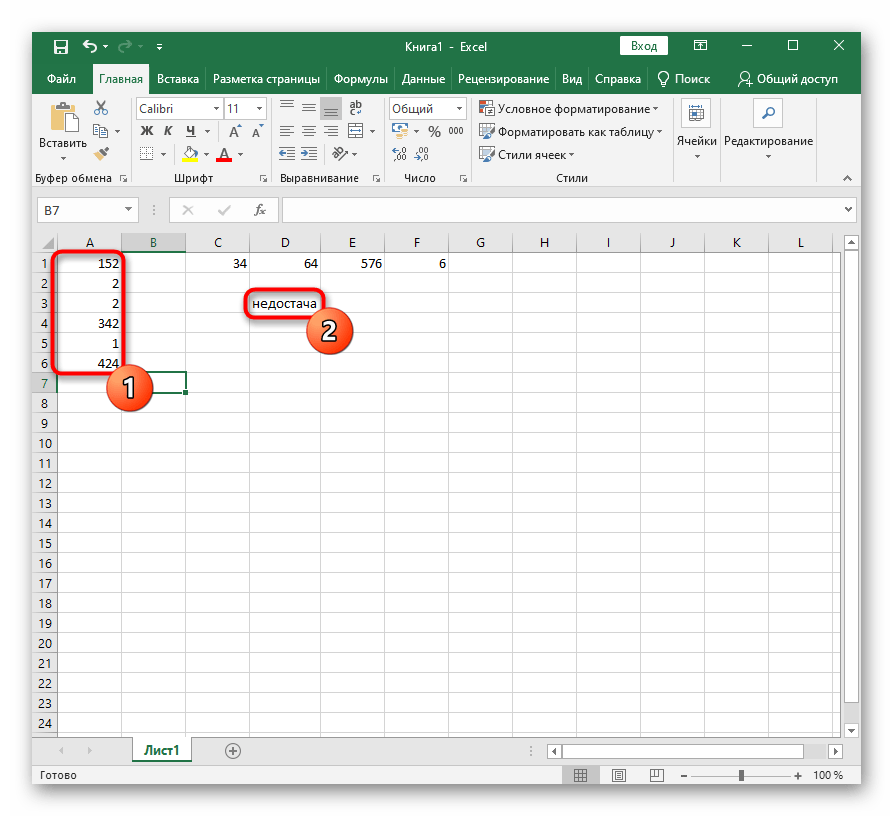893x816 pixels.
Task: Decrease decimal places
Action: click(422, 154)
